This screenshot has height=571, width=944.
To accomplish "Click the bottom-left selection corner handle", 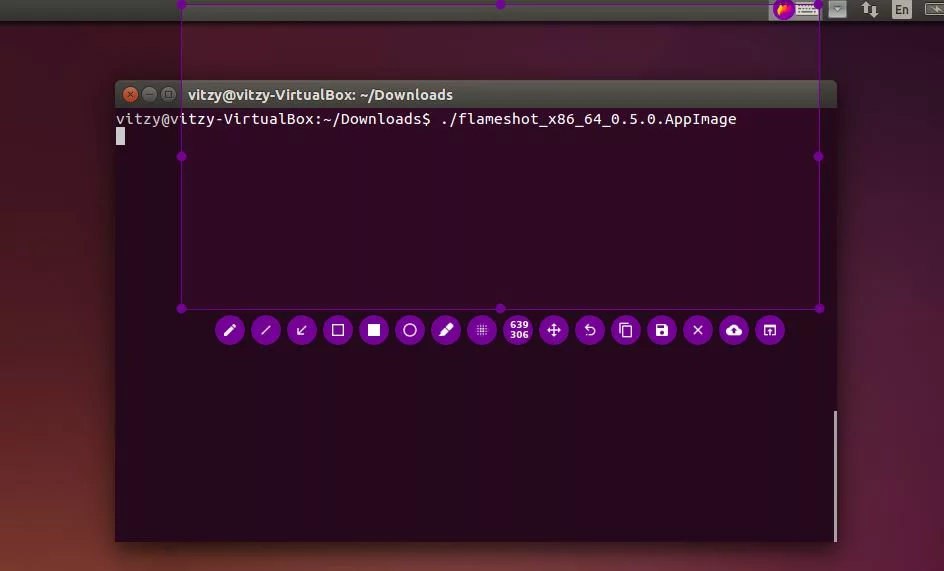I will coord(182,308).
